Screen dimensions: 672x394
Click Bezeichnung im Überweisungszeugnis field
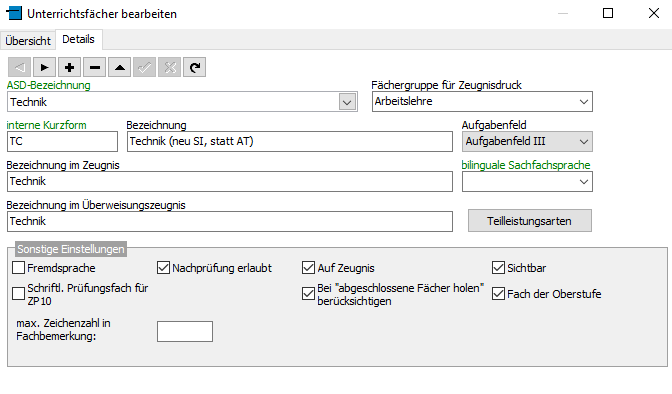(x=230, y=221)
